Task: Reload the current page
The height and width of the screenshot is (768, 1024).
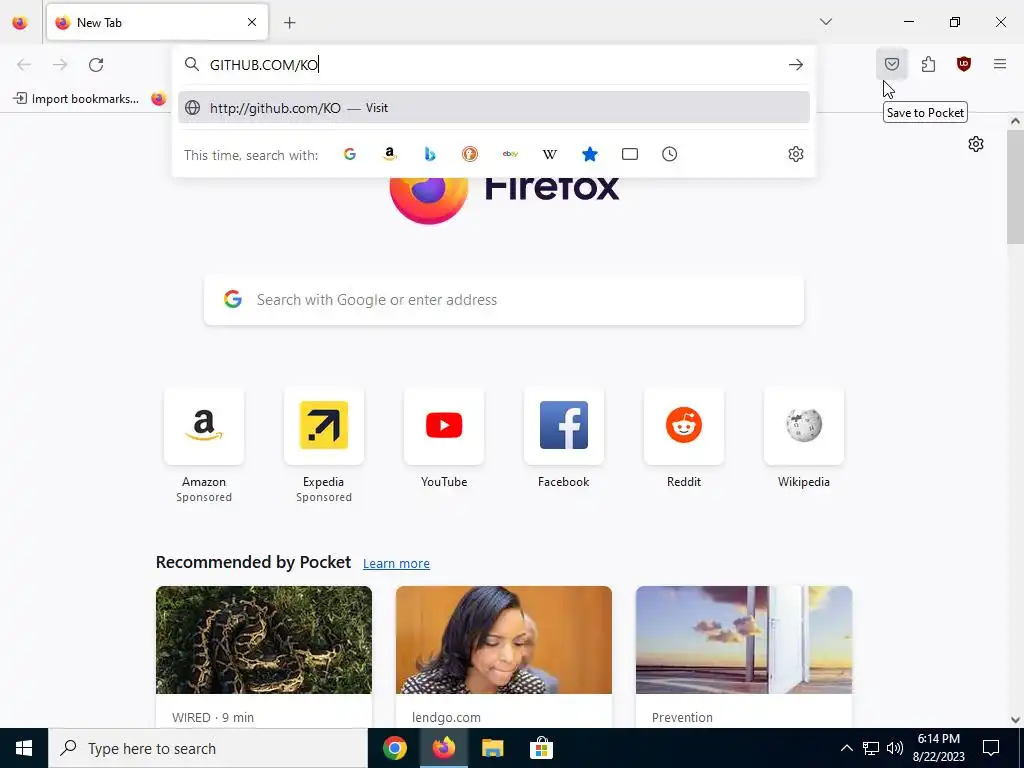Action: (96, 65)
